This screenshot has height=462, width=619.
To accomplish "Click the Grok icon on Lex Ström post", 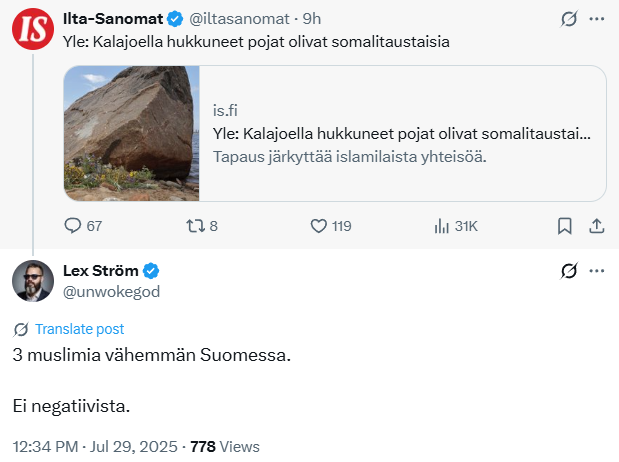I will point(568,271).
